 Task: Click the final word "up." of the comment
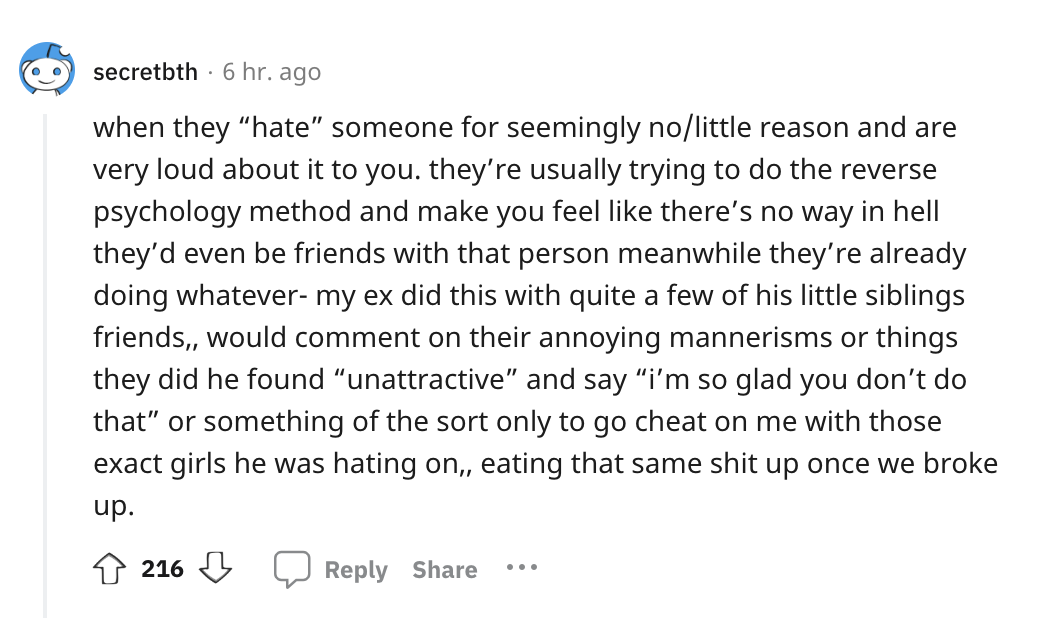112,506
